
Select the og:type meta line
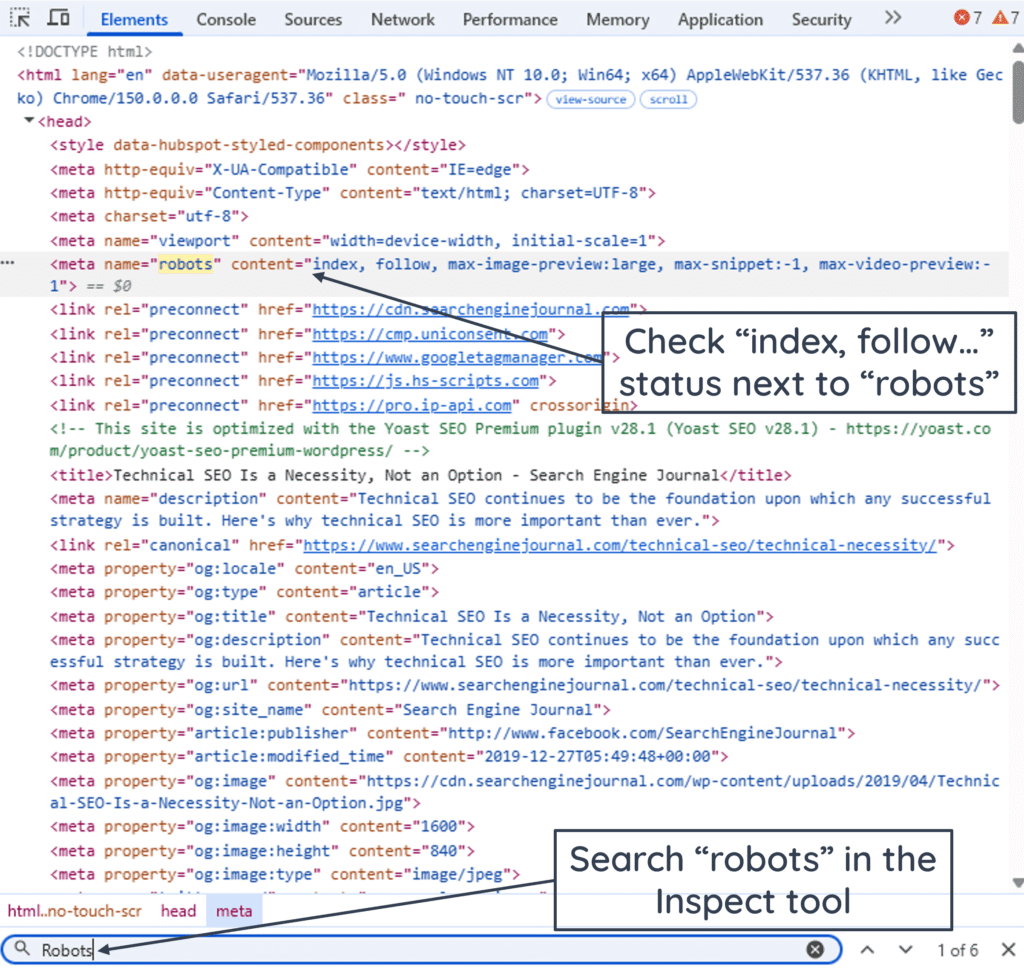(x=244, y=592)
